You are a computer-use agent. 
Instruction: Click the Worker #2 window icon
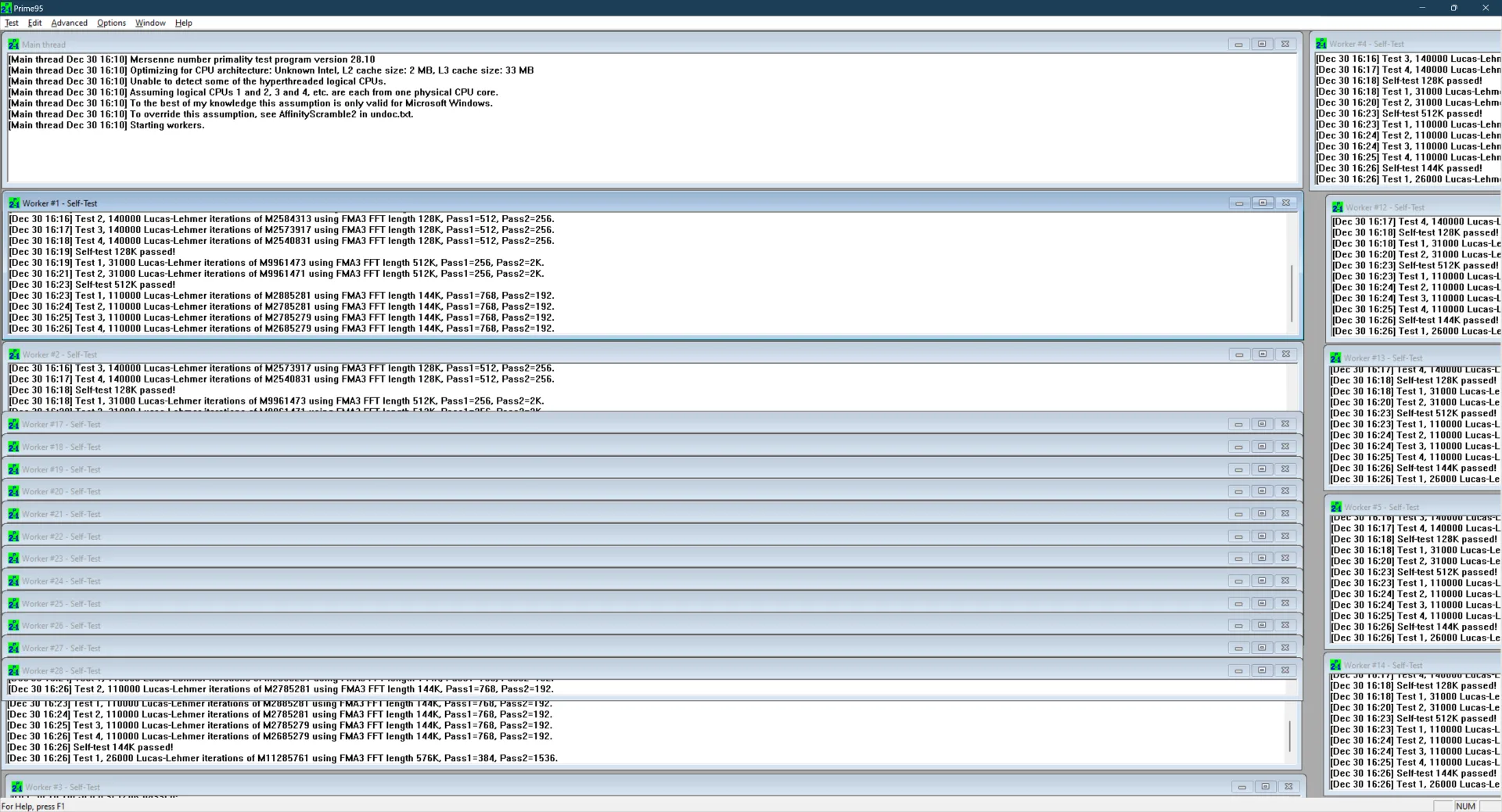tap(14, 354)
